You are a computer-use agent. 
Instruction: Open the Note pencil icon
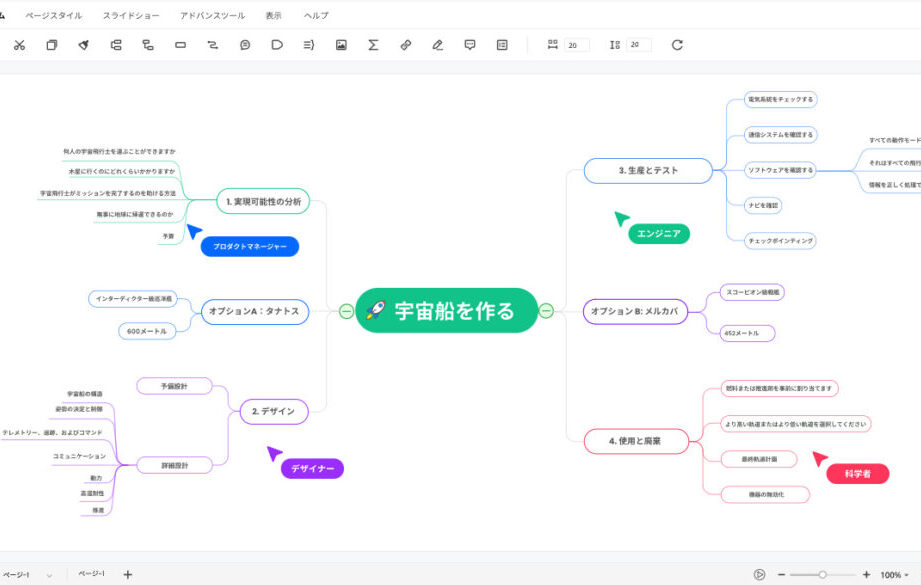tap(438, 45)
